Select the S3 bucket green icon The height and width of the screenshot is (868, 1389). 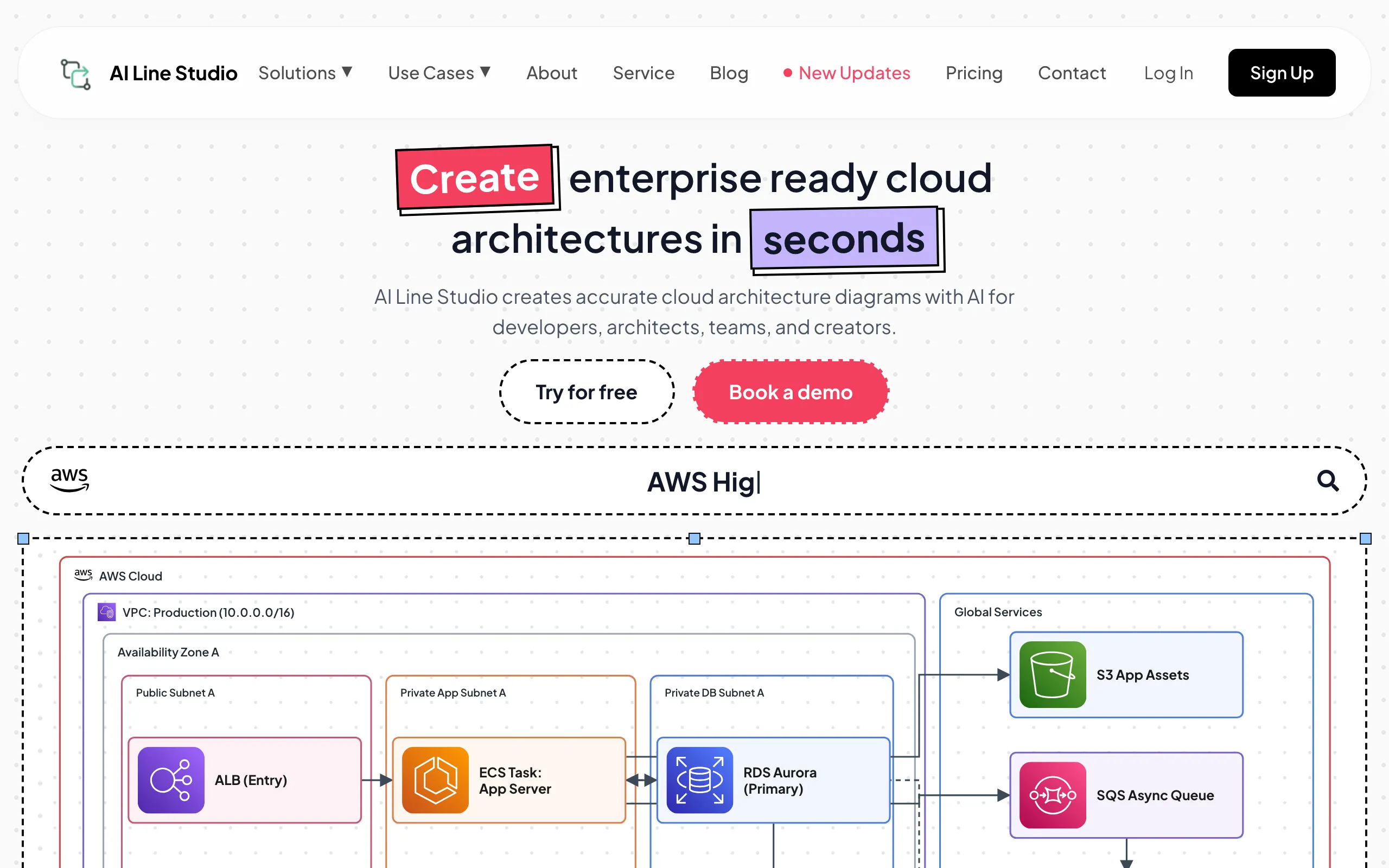(x=1053, y=674)
